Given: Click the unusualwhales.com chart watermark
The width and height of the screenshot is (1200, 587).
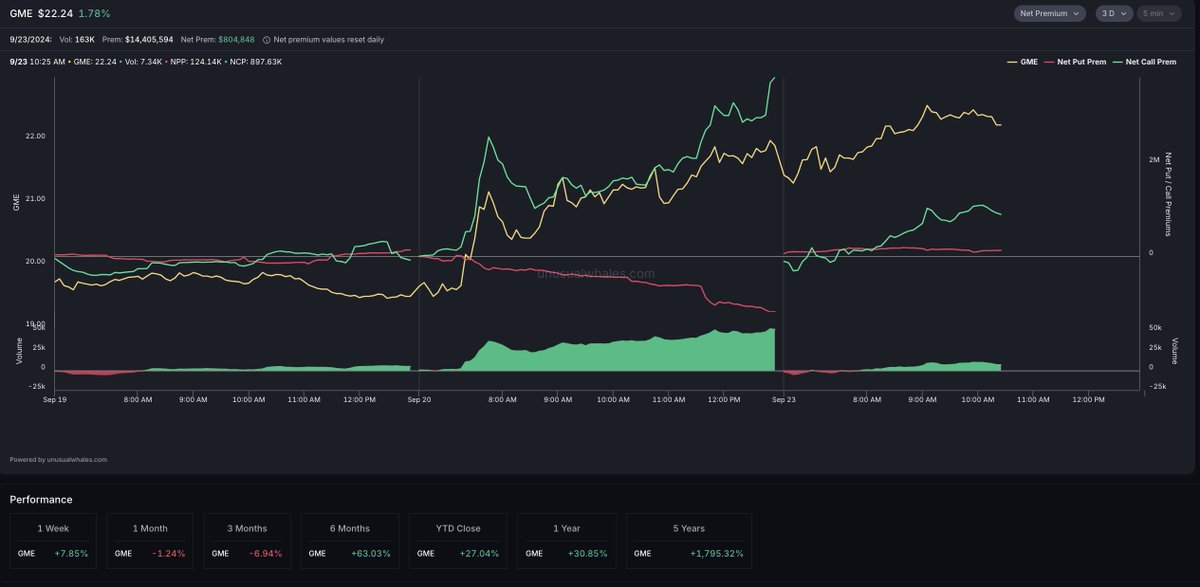Looking at the screenshot, I should tap(596, 273).
